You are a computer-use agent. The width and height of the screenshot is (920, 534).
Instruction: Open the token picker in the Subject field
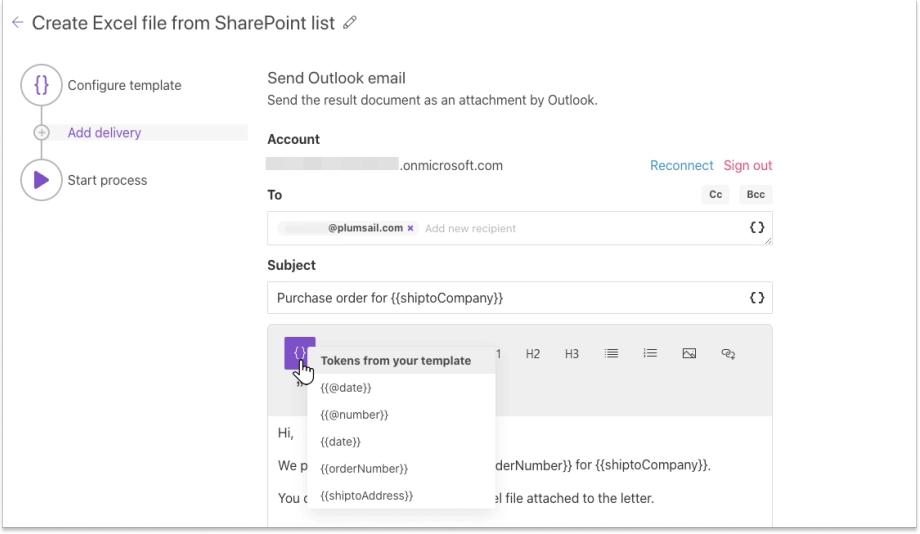point(757,298)
